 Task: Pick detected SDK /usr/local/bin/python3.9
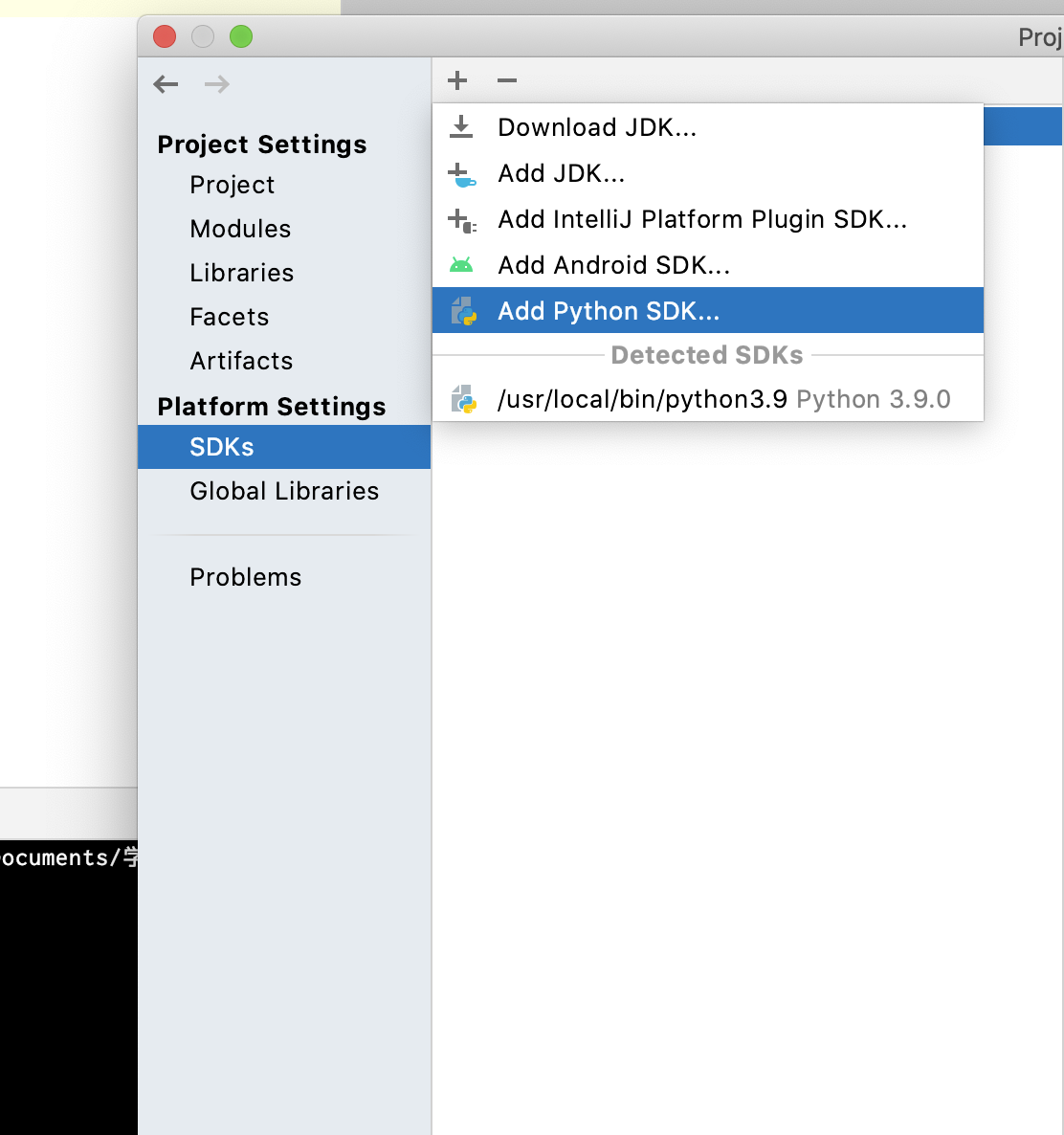coord(708,399)
